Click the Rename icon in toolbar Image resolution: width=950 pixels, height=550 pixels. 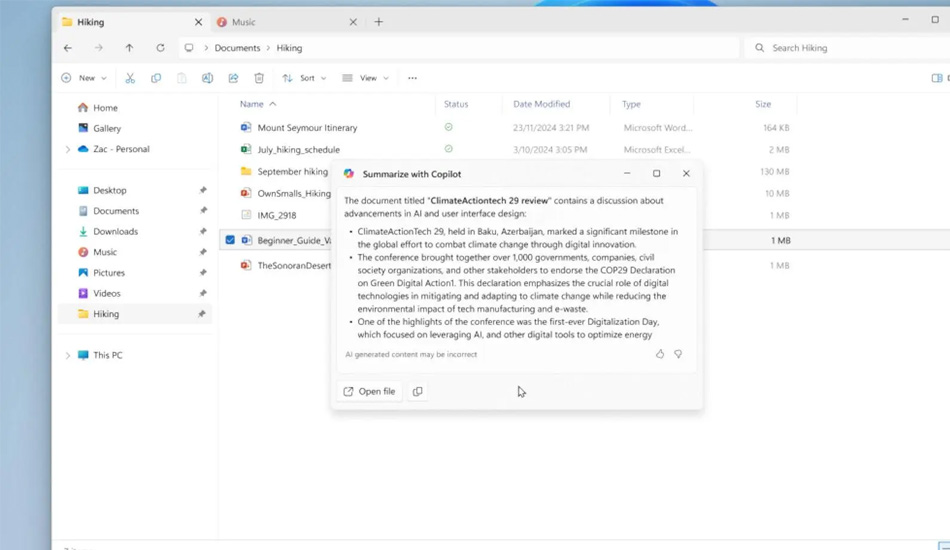pyautogui.click(x=207, y=78)
